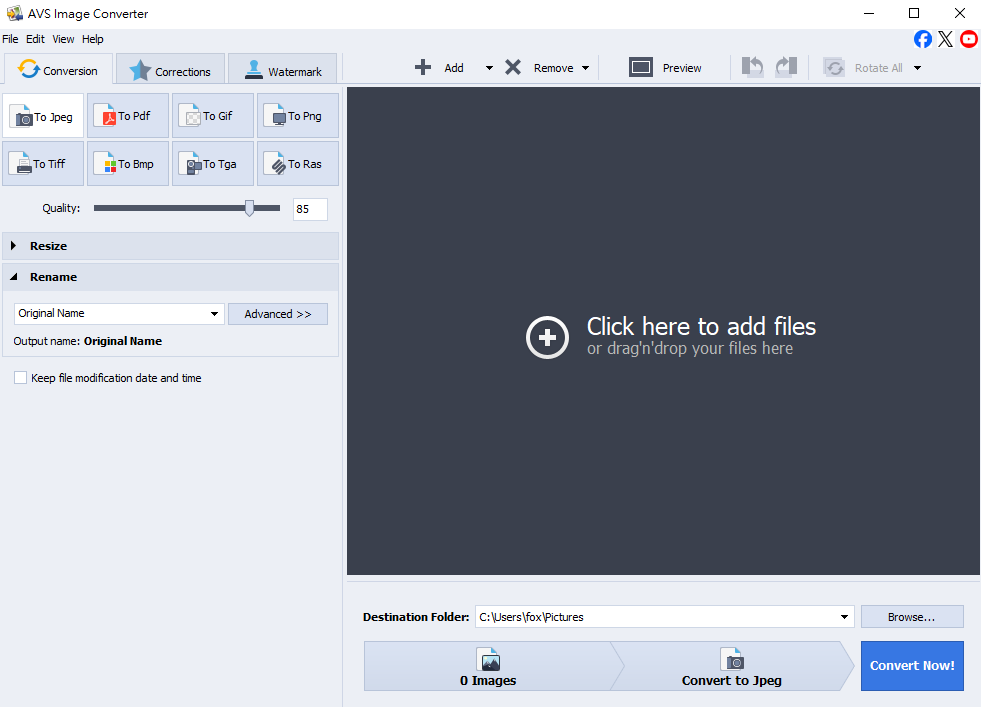
Task: Select the To Bmp format icon
Action: tap(127, 164)
